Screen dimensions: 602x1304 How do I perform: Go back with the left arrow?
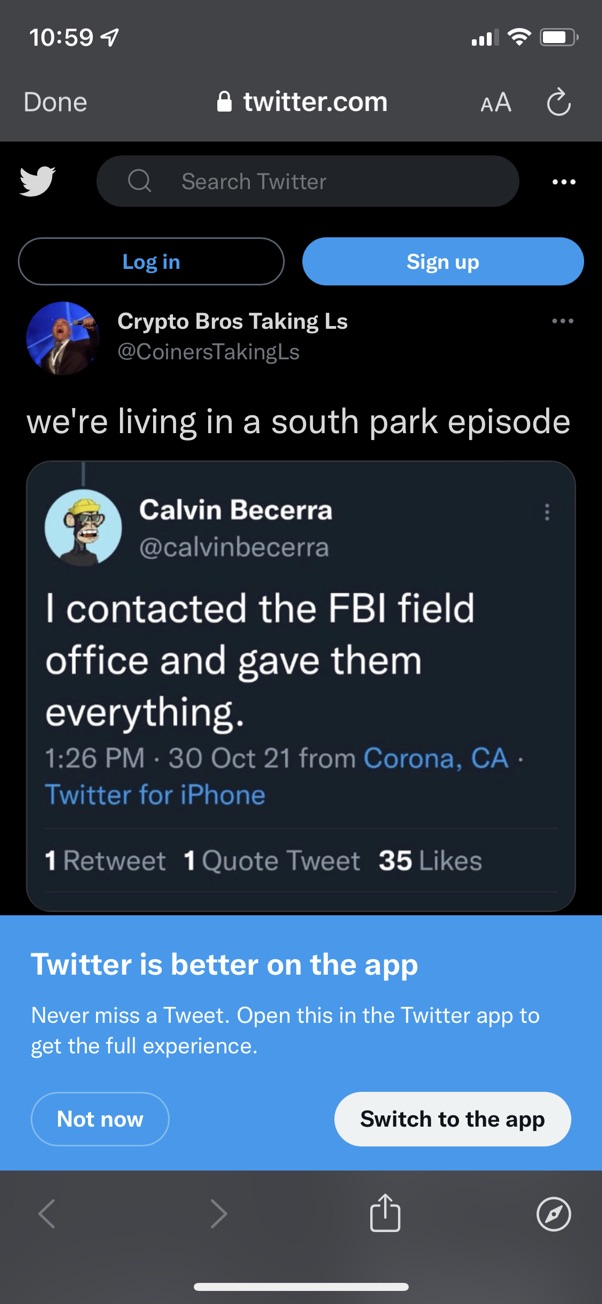coord(46,1214)
